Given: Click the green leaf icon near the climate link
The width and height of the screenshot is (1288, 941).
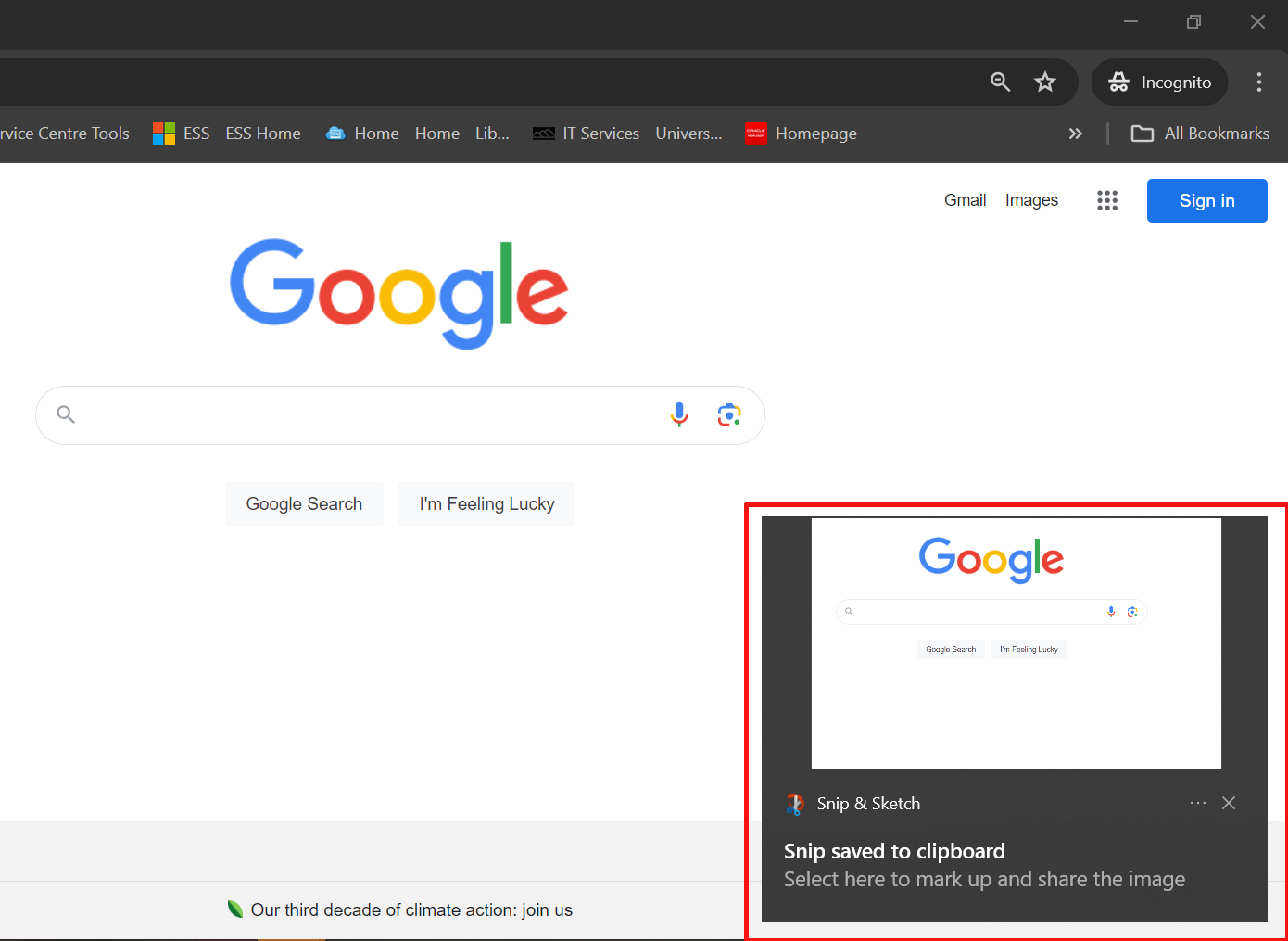Looking at the screenshot, I should click(235, 909).
